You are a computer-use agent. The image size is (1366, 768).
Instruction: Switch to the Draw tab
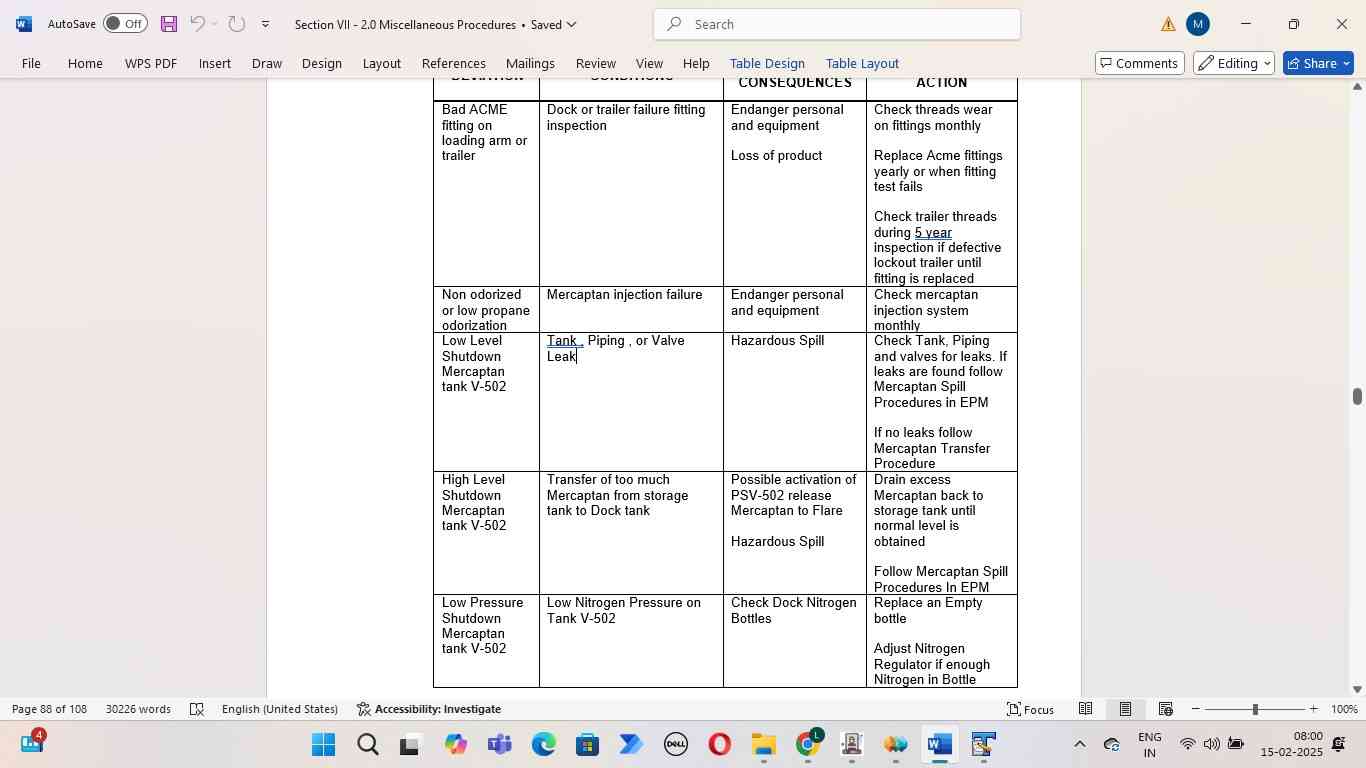267,63
